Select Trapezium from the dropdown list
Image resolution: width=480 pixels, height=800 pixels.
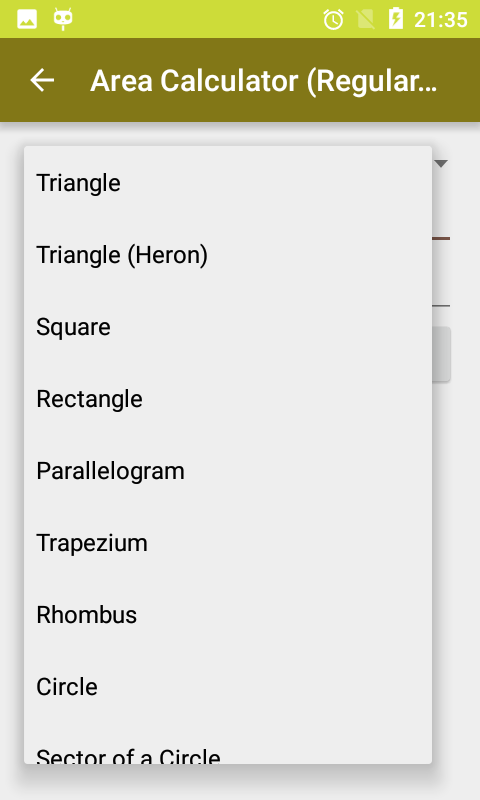pyautogui.click(x=228, y=542)
